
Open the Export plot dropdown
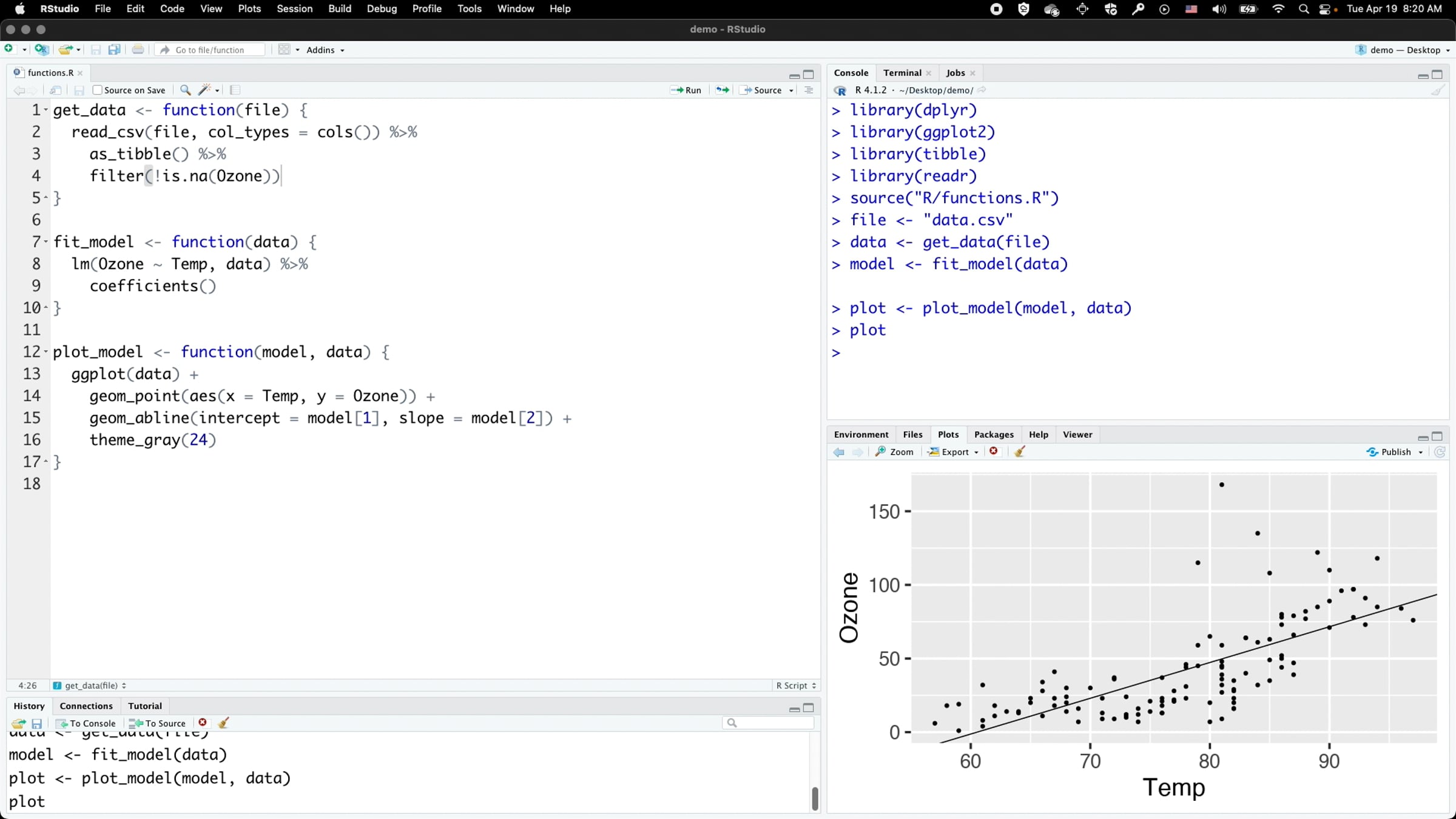click(953, 452)
